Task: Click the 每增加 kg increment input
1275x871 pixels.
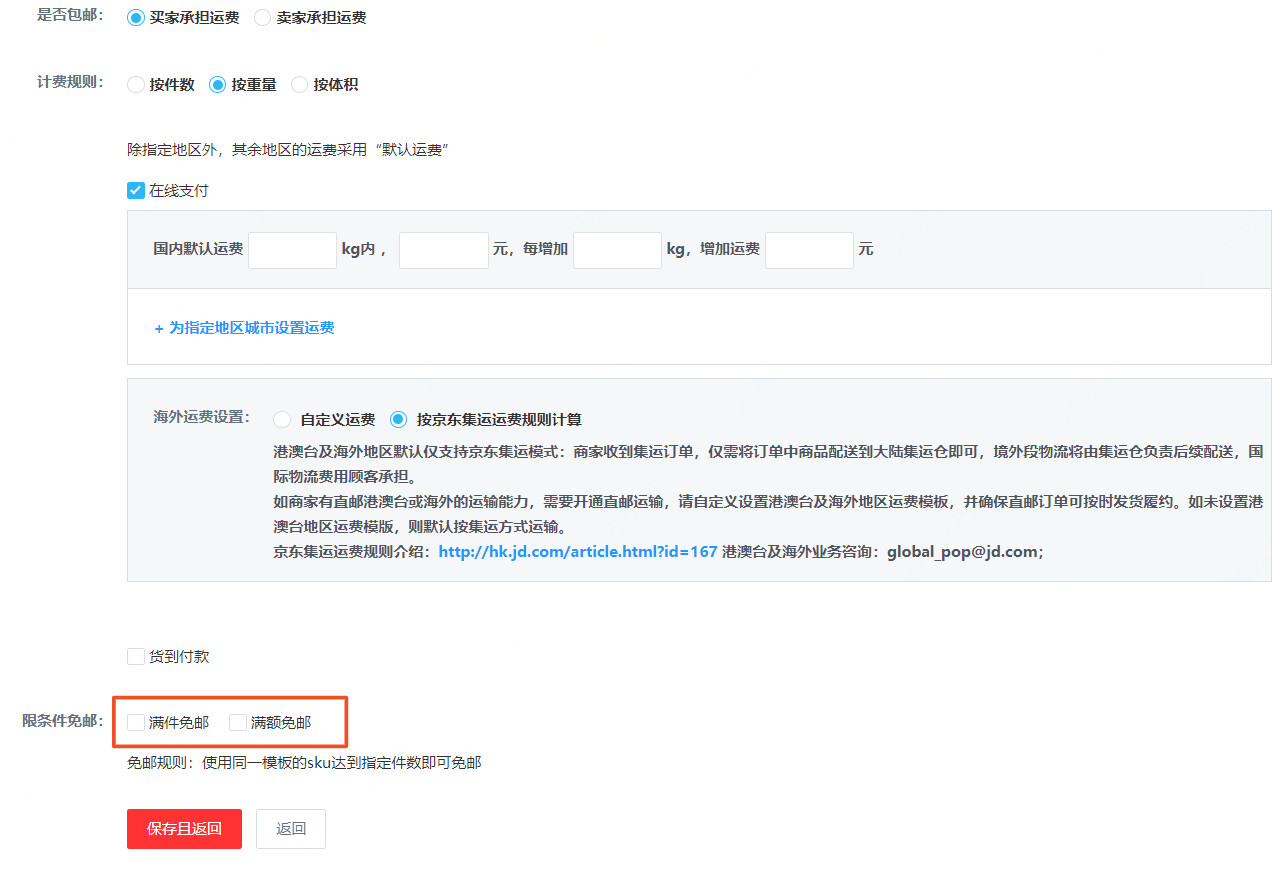Action: 617,250
